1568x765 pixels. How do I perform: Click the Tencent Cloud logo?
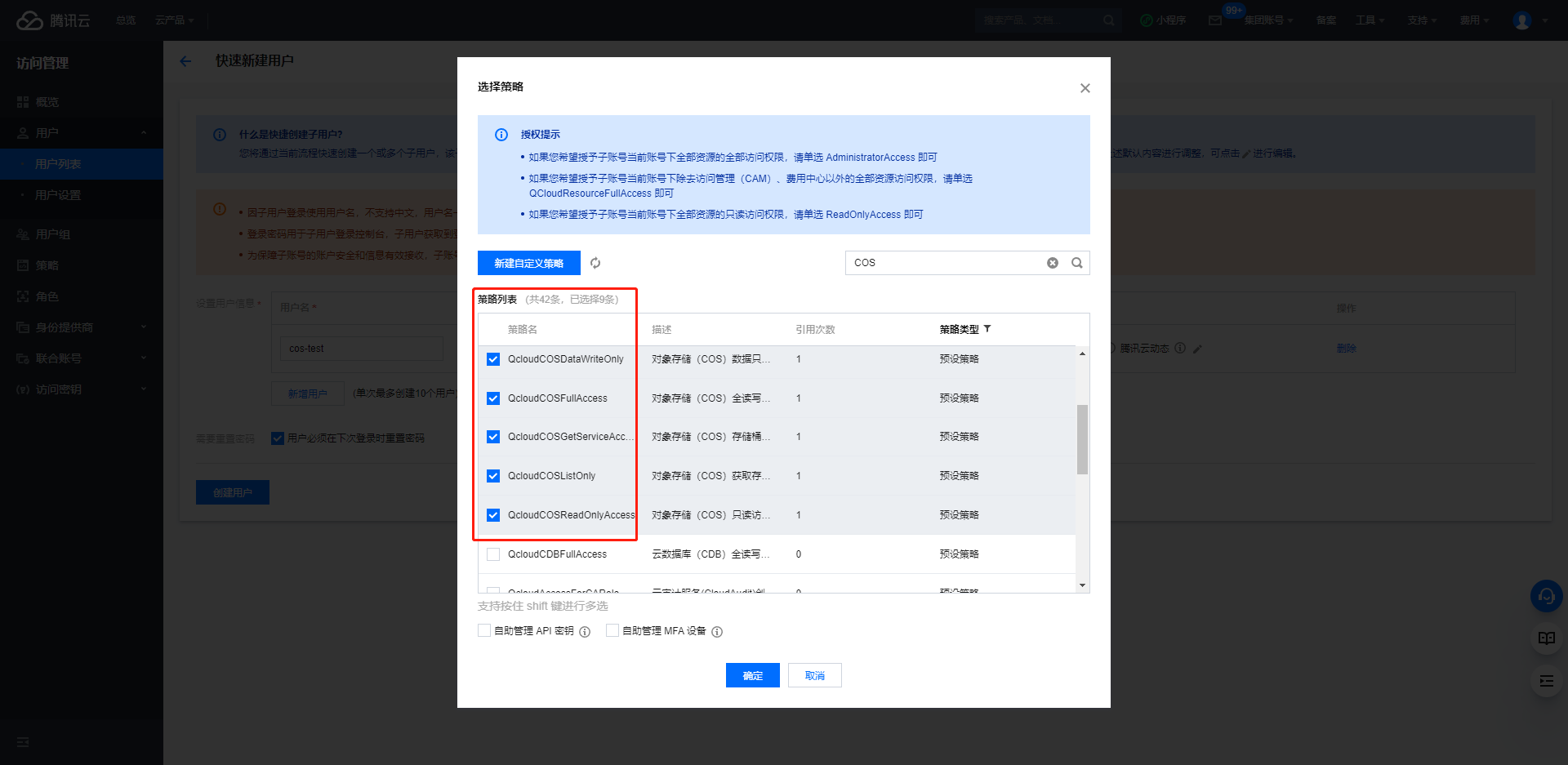(53, 20)
